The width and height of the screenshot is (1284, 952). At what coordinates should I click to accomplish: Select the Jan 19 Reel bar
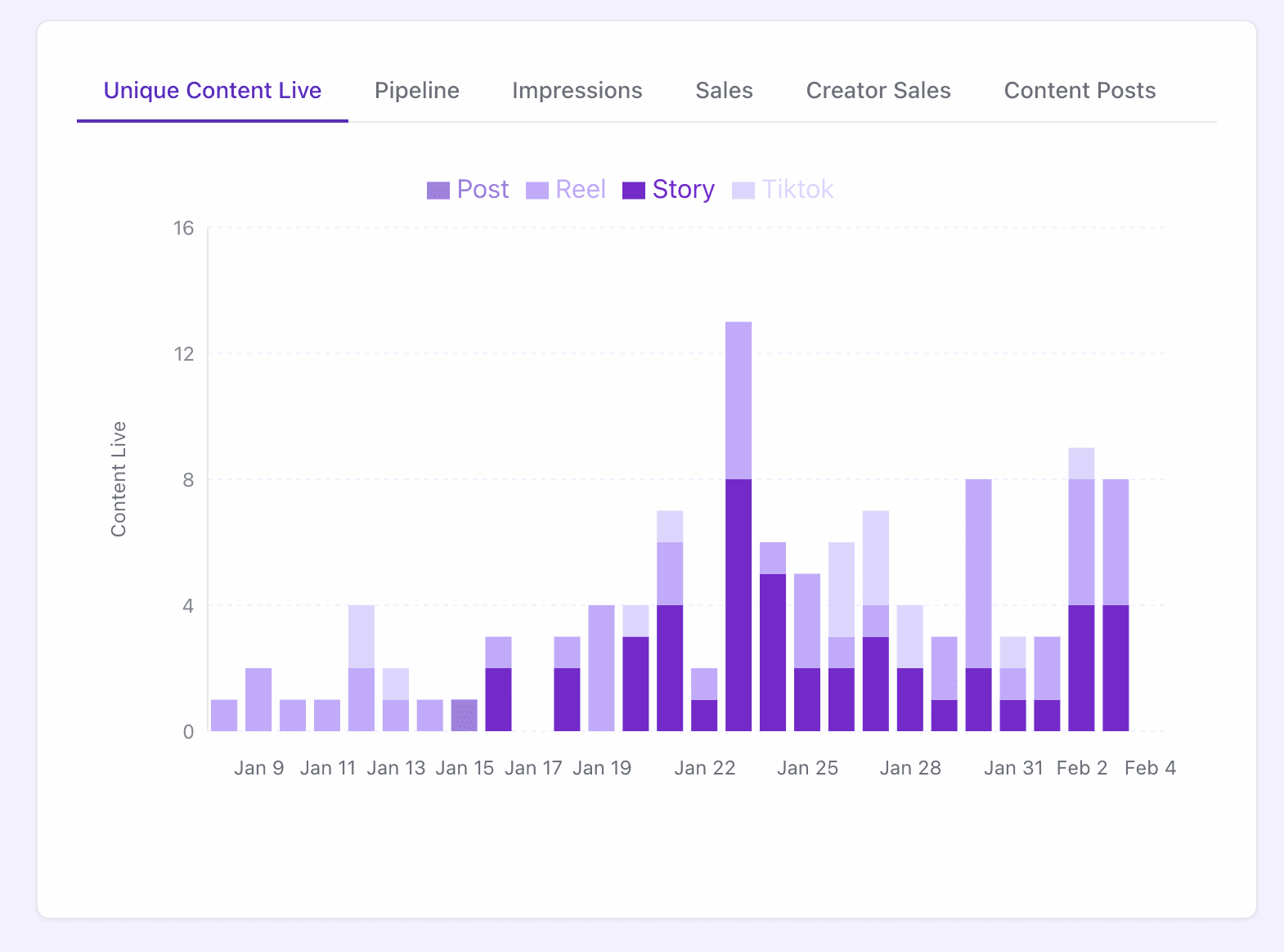pos(601,668)
